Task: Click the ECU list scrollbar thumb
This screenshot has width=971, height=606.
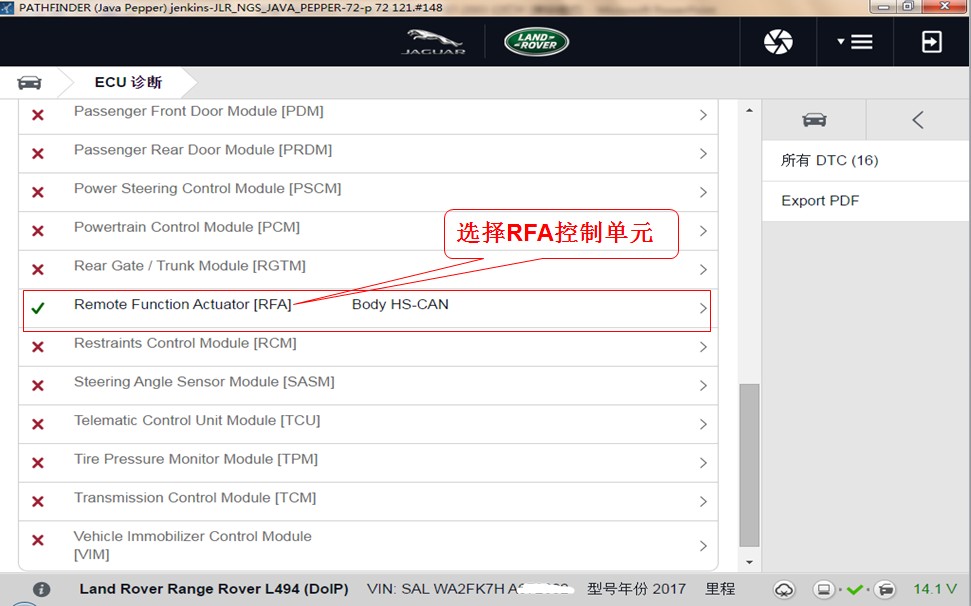Action: tap(749, 465)
